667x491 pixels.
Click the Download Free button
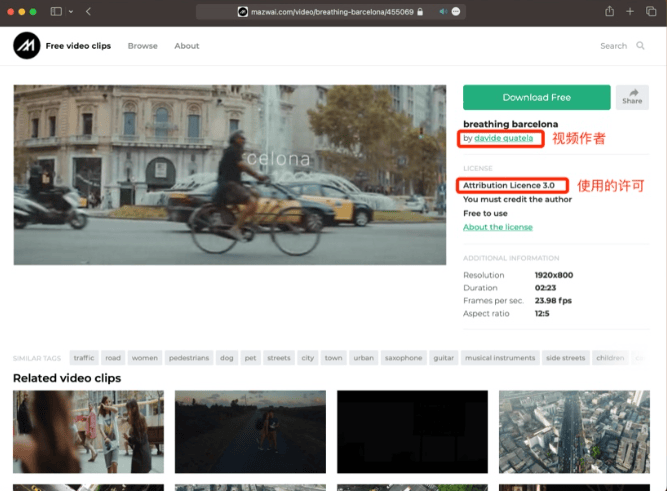tap(536, 97)
